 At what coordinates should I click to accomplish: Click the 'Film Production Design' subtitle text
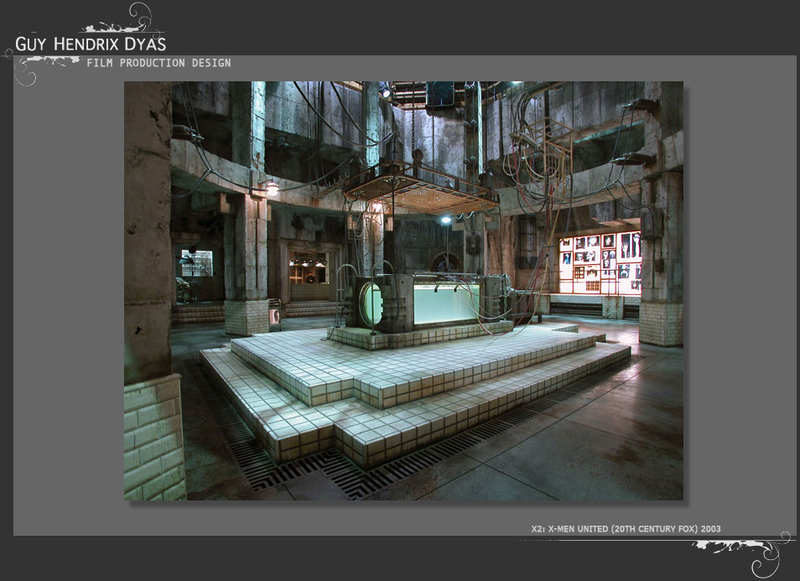point(159,63)
